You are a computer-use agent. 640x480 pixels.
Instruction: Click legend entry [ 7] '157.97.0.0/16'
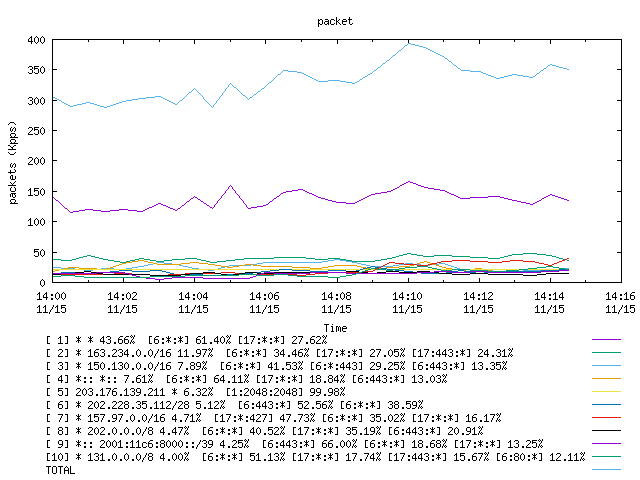pyautogui.click(x=126, y=418)
